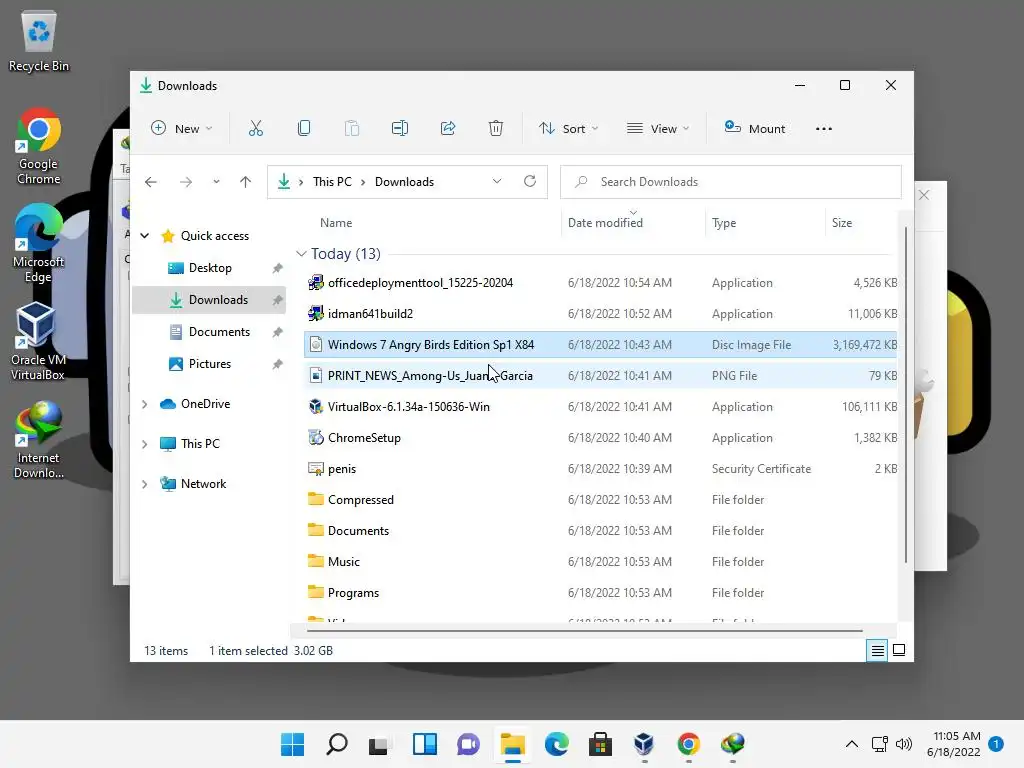
Task: Expand the This PC tree node
Action: click(x=145, y=444)
